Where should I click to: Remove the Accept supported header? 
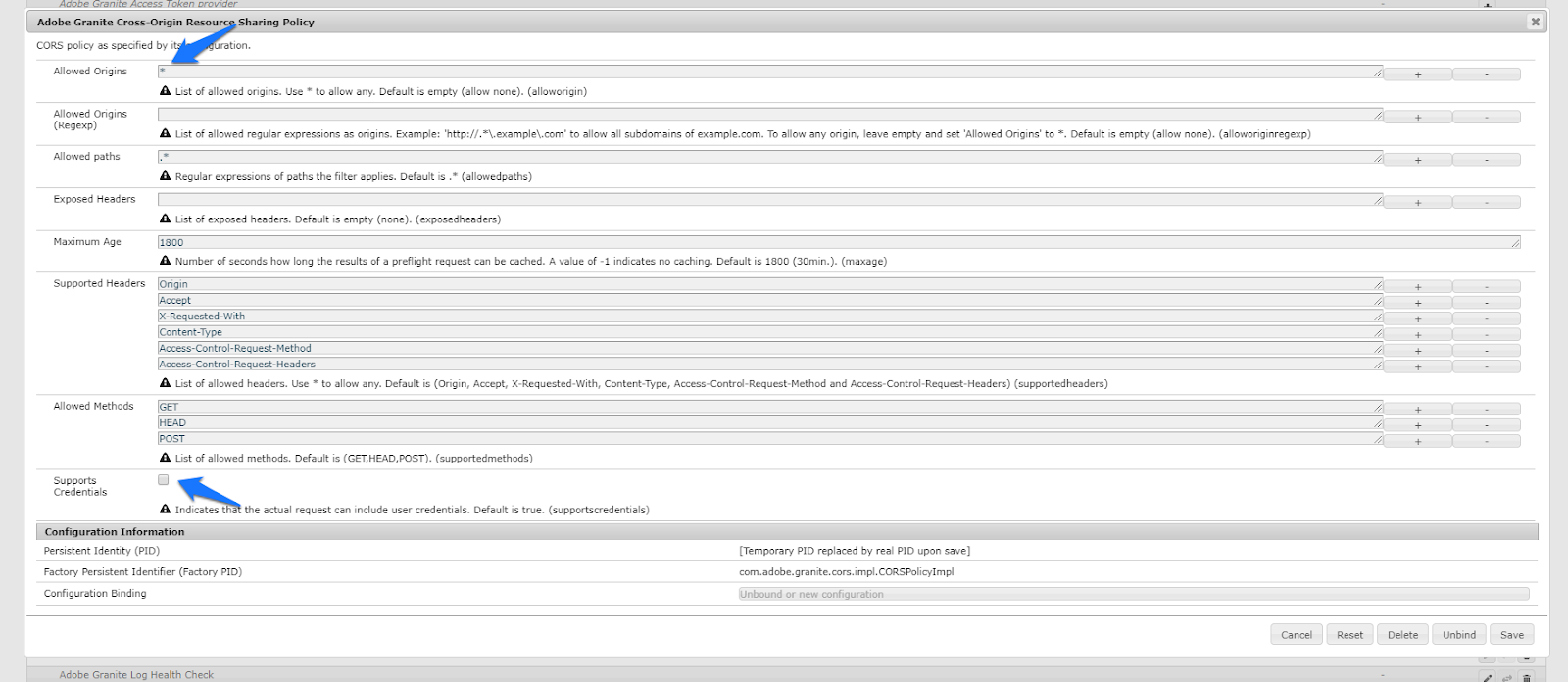[1486, 303]
